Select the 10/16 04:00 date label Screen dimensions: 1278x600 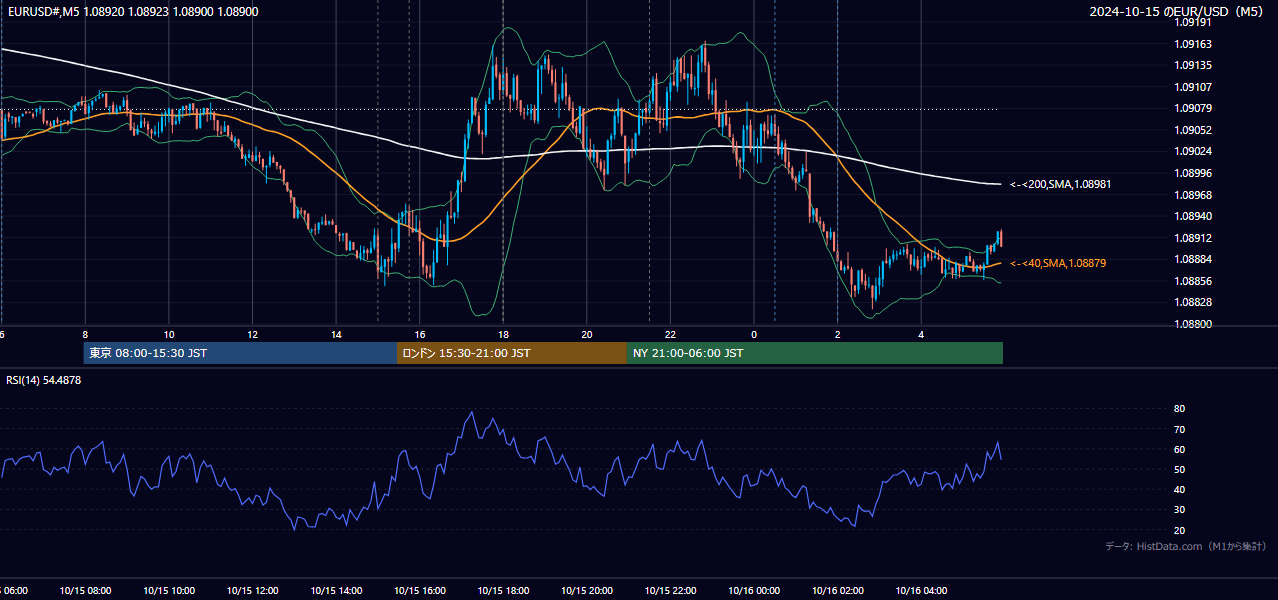921,591
